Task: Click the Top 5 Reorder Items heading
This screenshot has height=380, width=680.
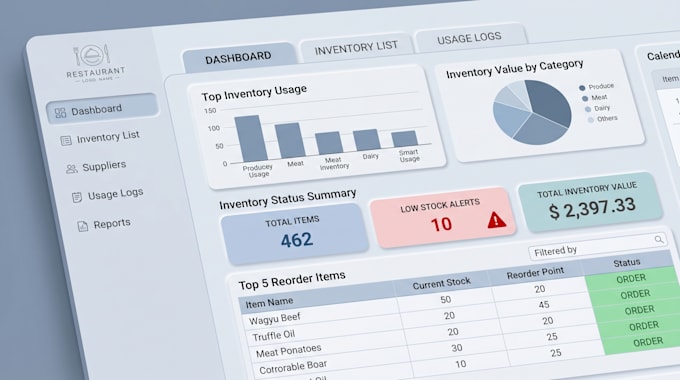Action: tap(292, 280)
